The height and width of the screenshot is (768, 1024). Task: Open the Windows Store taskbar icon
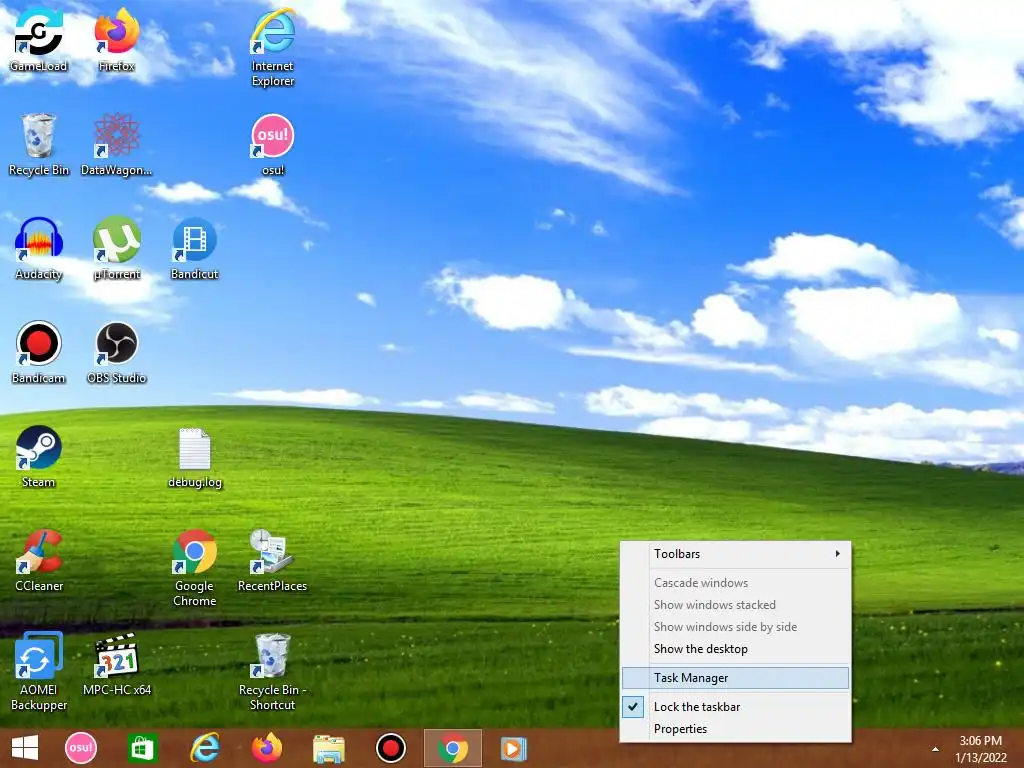coord(142,748)
